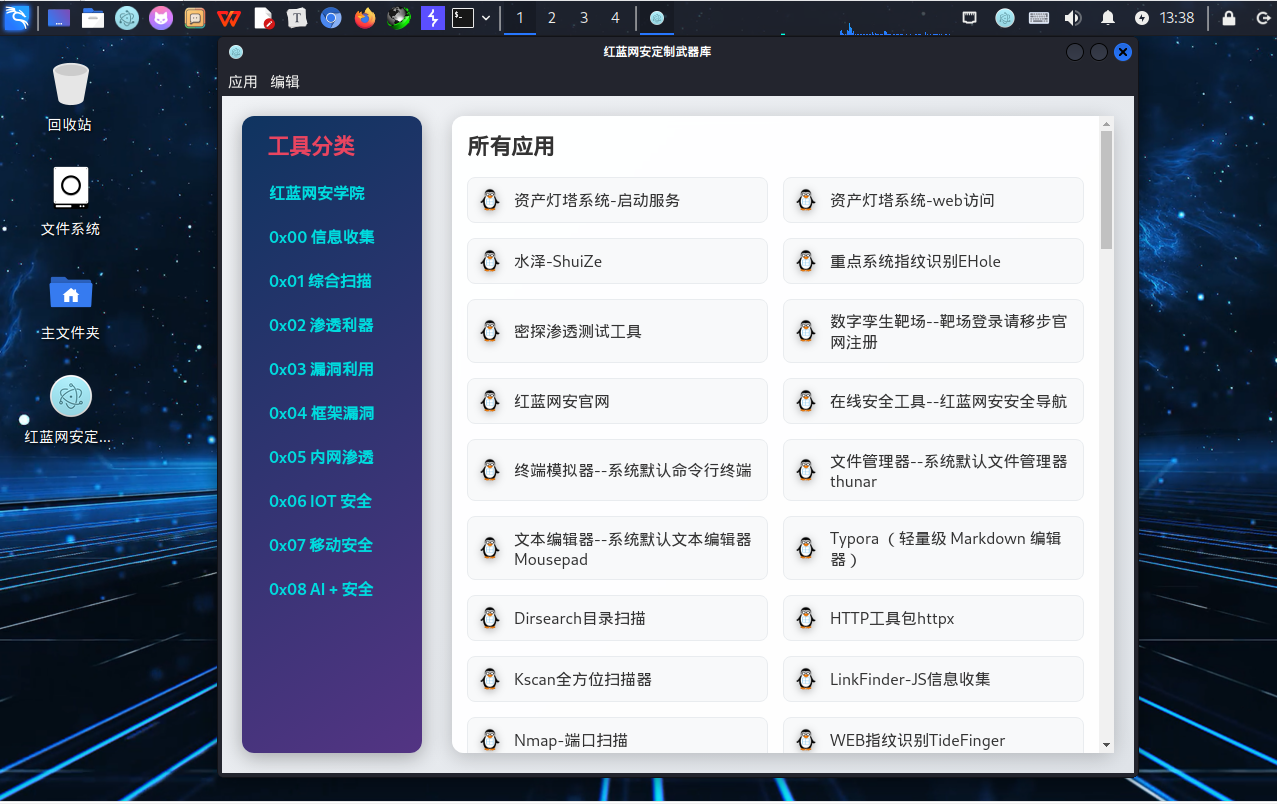Image resolution: width=1277 pixels, height=804 pixels.
Task: Select the 红蓝网安学院 category
Action: [x=317, y=193]
